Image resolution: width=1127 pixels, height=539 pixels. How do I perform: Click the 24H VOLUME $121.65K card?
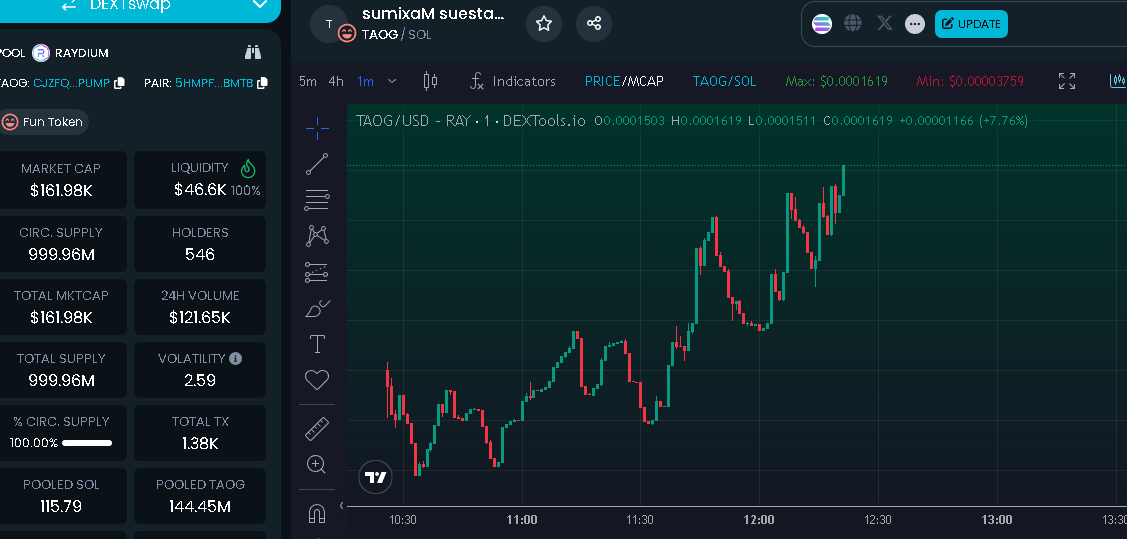(200, 307)
